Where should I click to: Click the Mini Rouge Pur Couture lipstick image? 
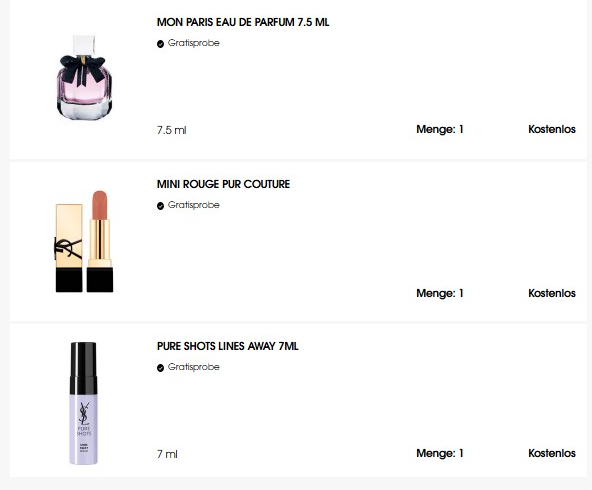[84, 241]
